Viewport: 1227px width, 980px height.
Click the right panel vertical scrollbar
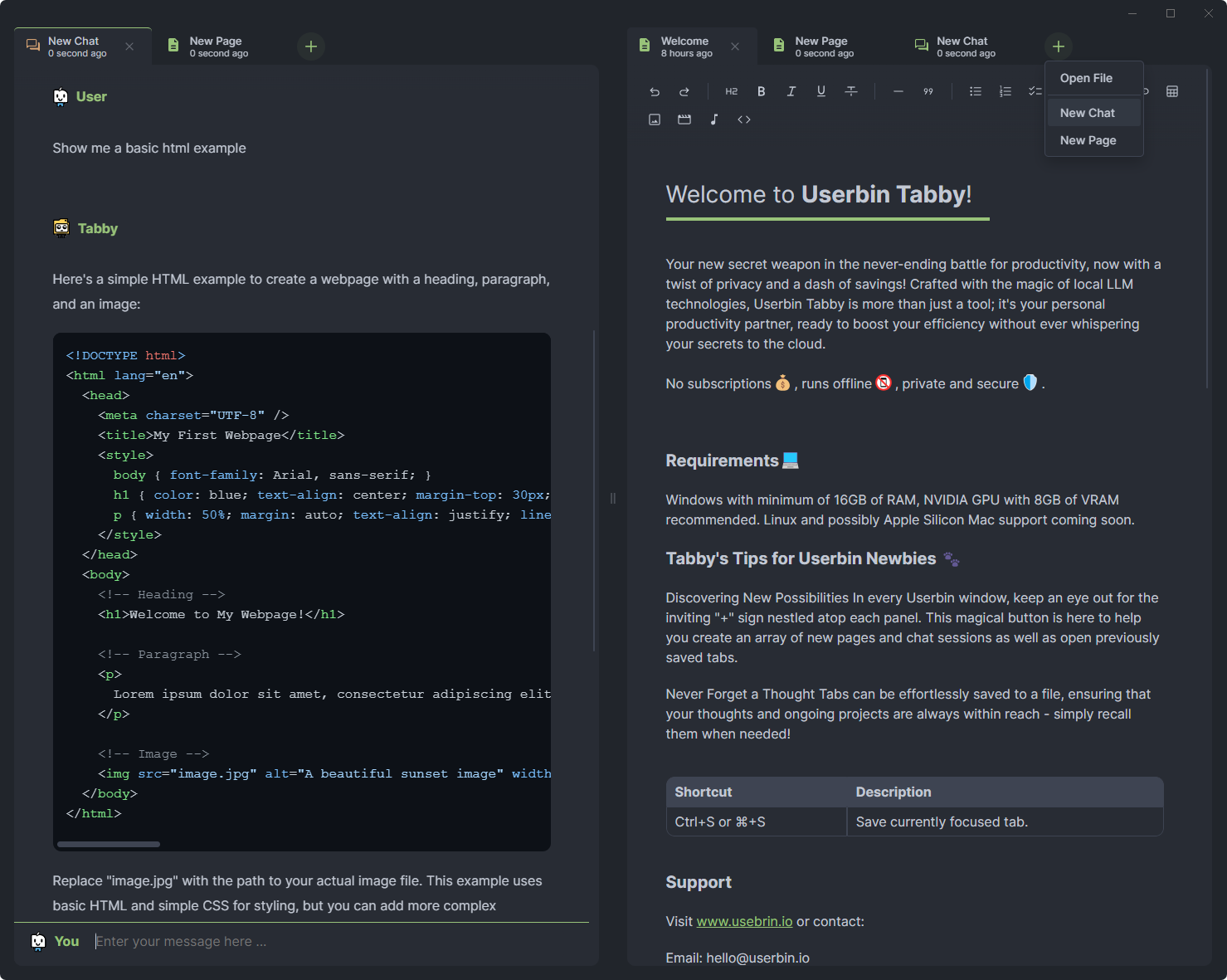[1208, 228]
